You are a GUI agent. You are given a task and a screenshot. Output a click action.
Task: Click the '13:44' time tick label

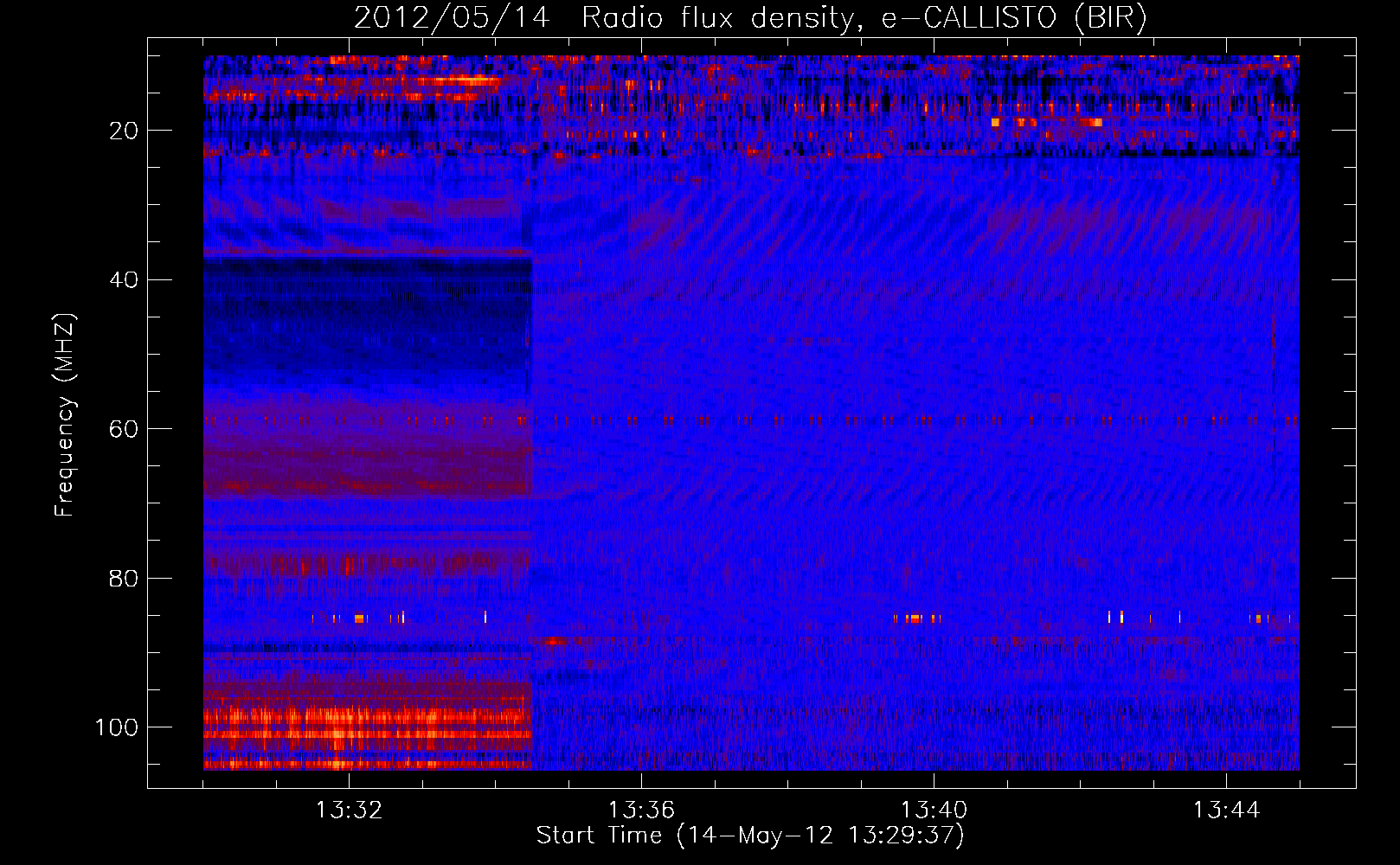coord(1226,811)
